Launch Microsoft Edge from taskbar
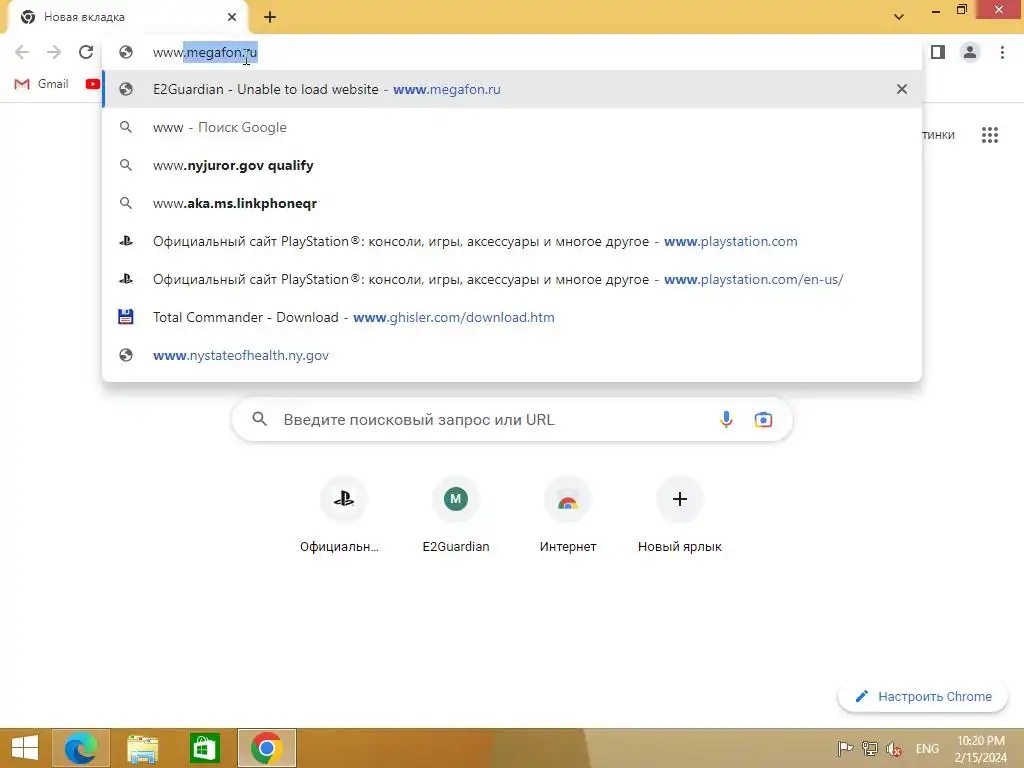The image size is (1024, 768). pos(81,748)
